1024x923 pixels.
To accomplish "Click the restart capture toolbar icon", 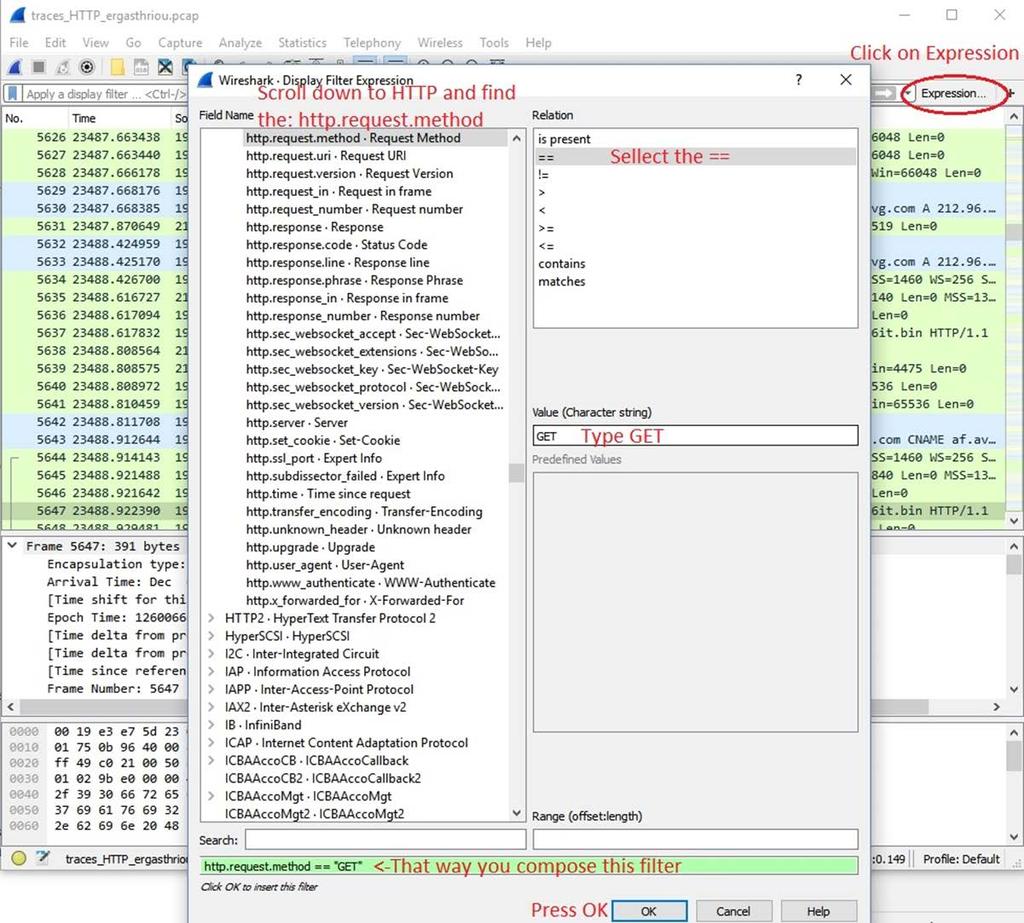I will 63,67.
